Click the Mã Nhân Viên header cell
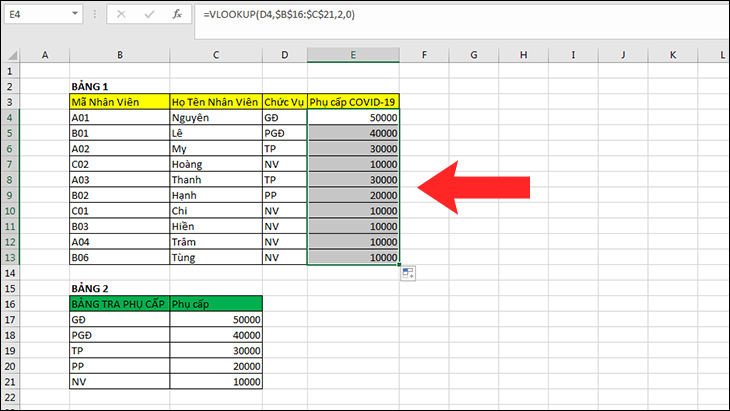Viewport: 730px width, 411px height. coord(120,102)
